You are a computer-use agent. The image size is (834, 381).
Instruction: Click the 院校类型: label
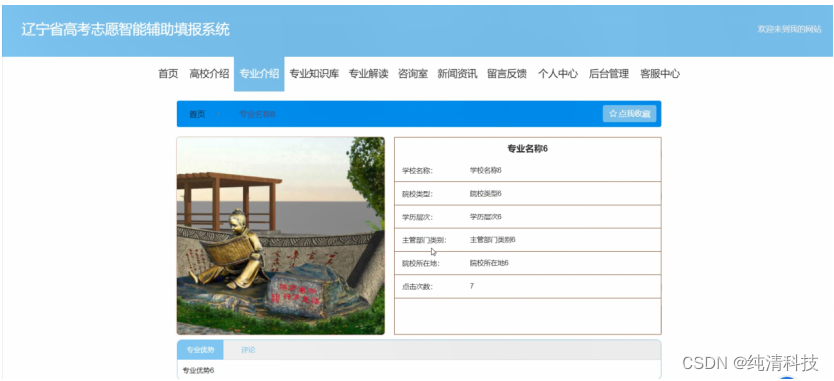point(417,194)
